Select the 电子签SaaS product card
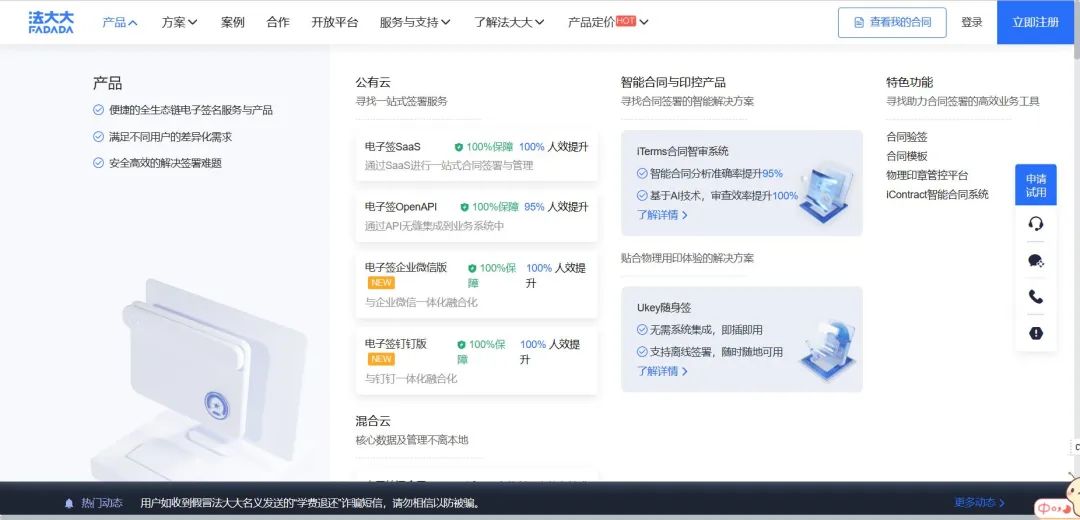1080x520 pixels. tap(476, 155)
